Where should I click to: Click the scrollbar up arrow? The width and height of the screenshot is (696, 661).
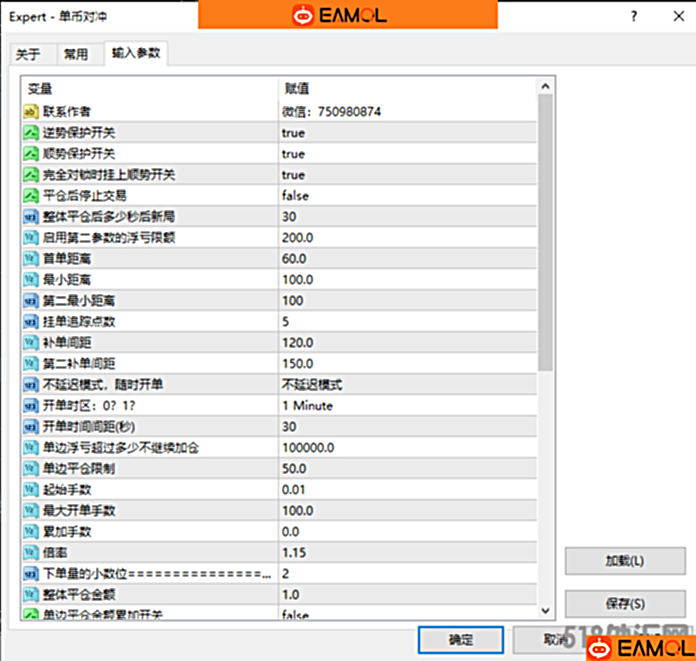click(x=546, y=86)
